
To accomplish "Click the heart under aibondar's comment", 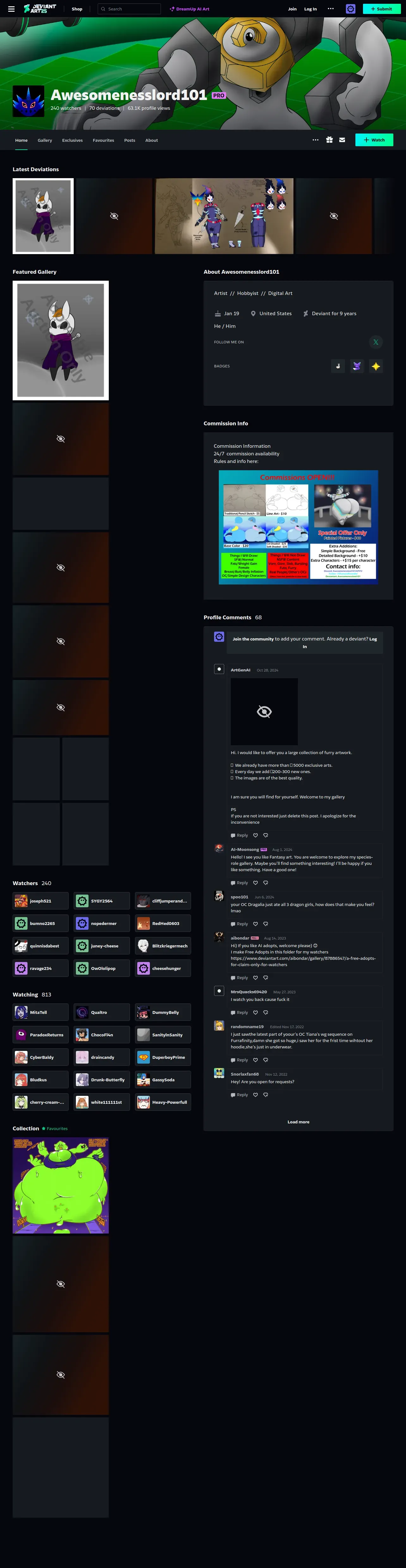I will [x=255, y=978].
